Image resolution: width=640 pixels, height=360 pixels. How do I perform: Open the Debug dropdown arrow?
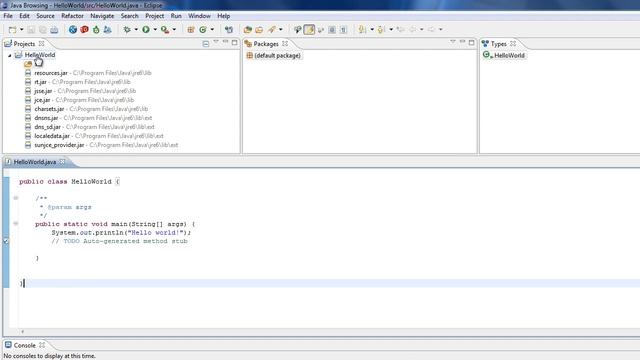tap(136, 29)
